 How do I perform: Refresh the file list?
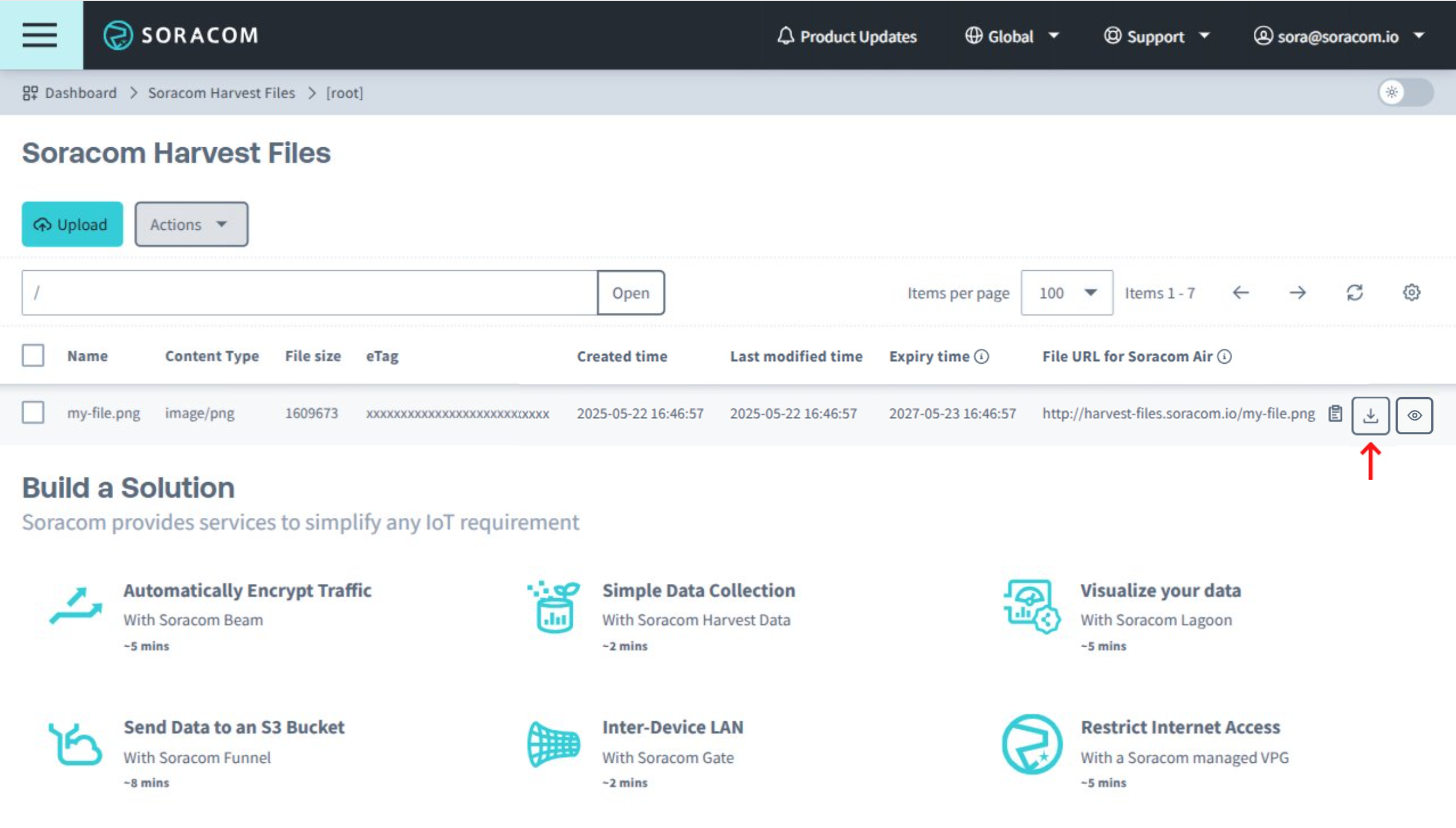[x=1354, y=293]
